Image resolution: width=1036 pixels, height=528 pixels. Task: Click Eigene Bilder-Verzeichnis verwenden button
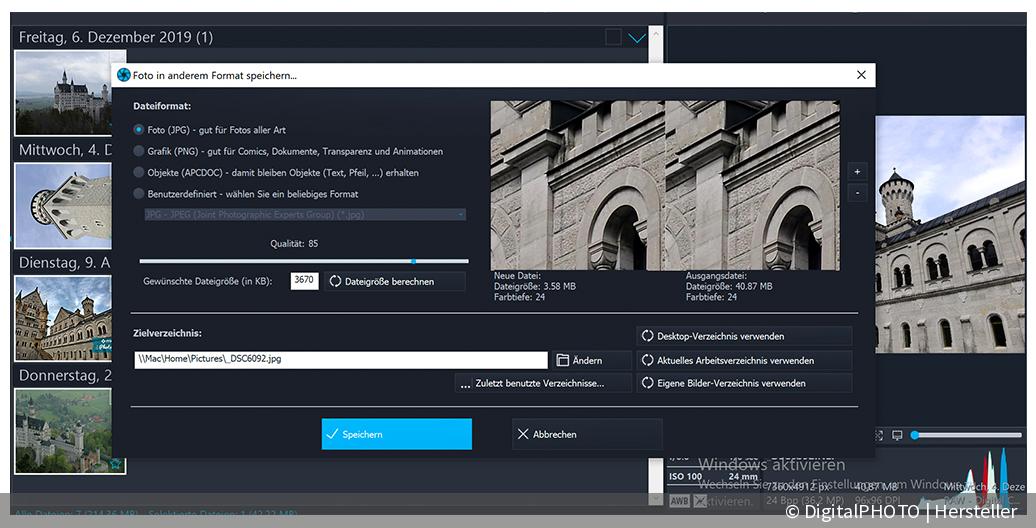click(744, 383)
